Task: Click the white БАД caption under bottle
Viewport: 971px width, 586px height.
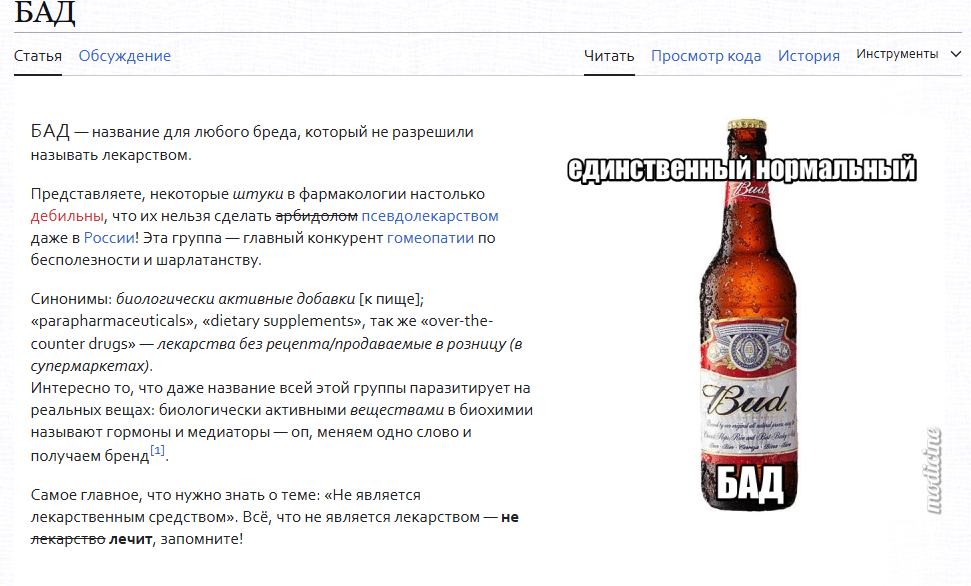Action: coord(749,483)
